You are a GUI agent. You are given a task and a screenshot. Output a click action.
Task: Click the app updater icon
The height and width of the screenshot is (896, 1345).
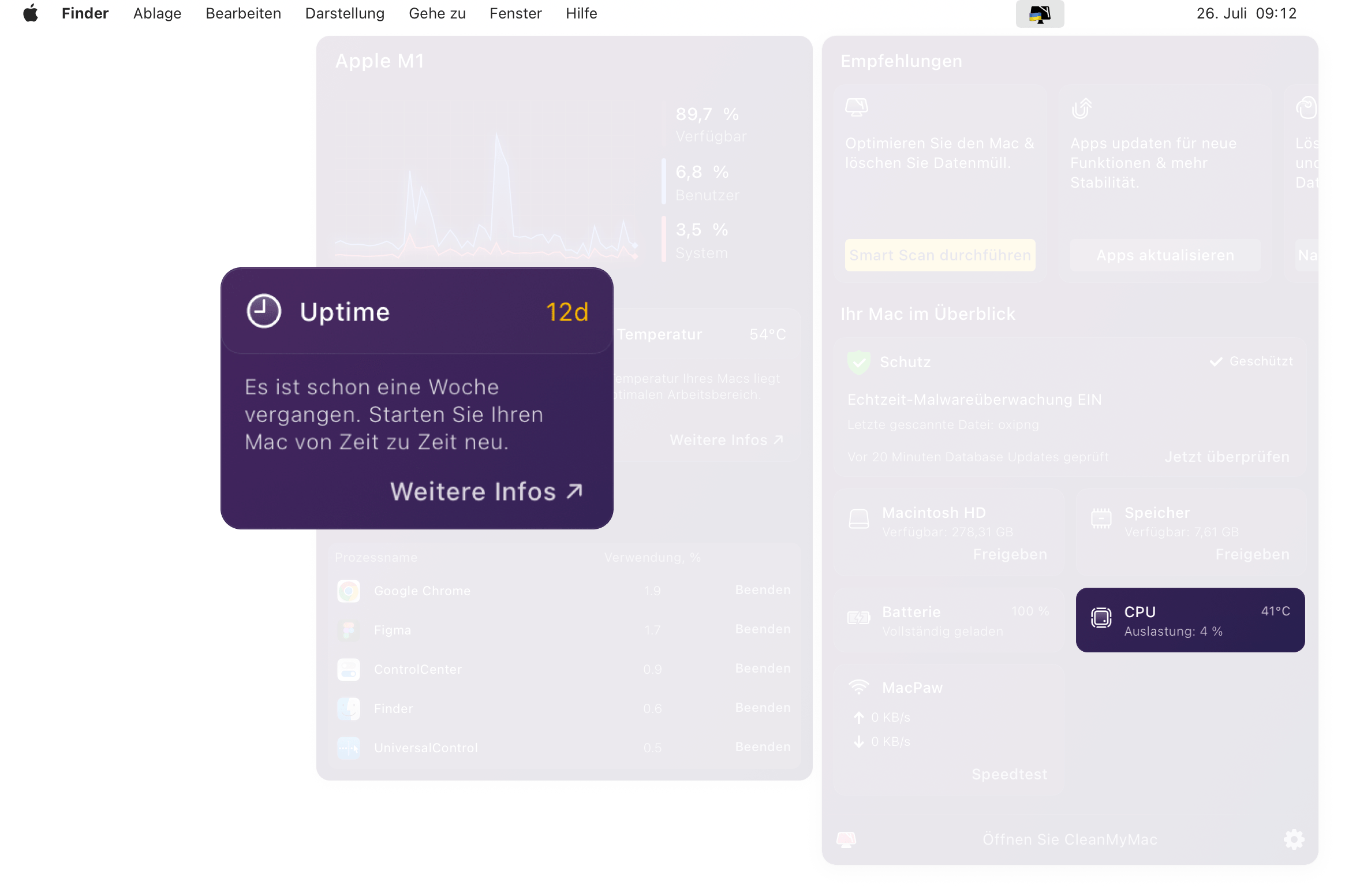1081,108
